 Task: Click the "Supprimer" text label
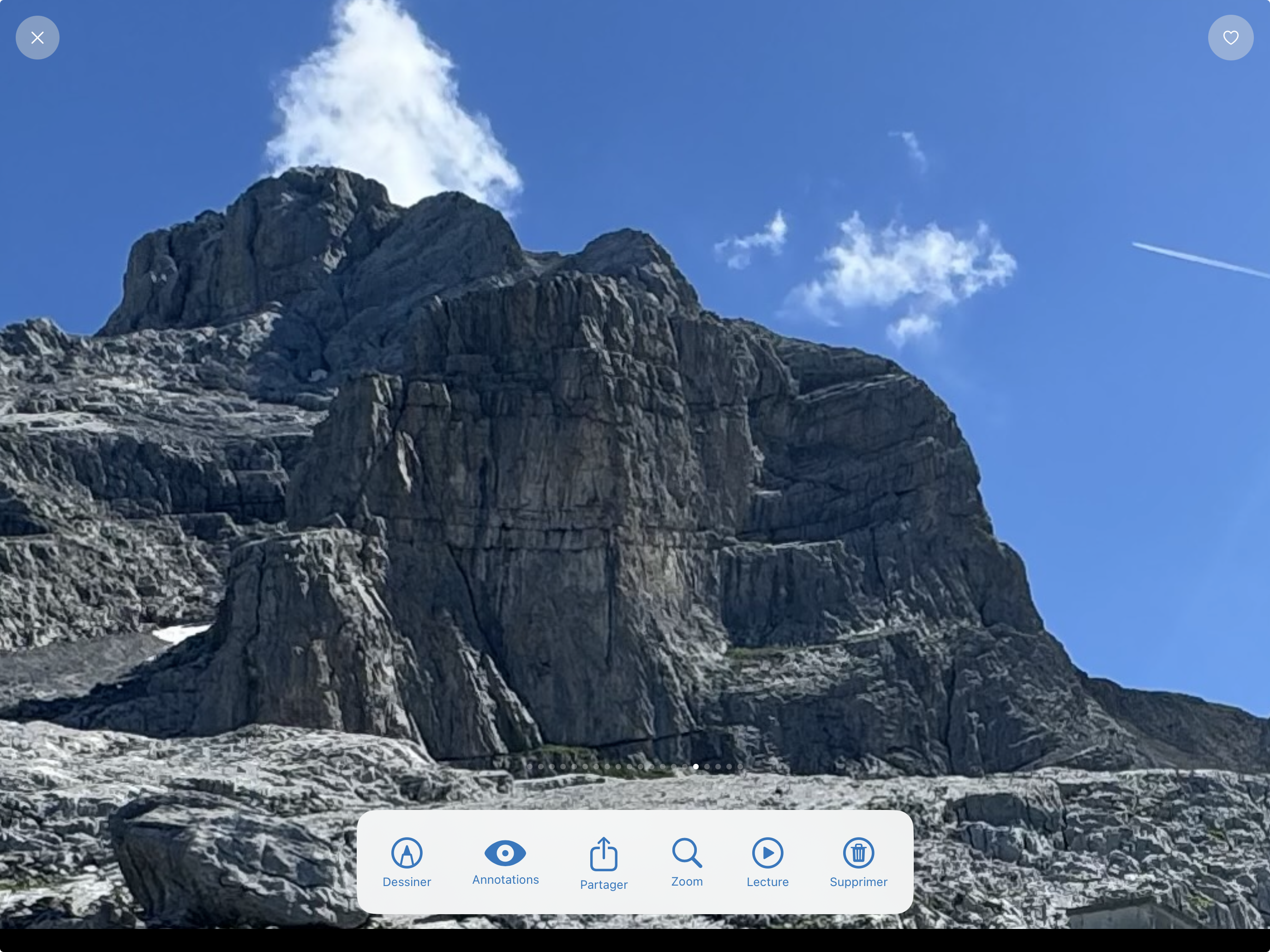(x=858, y=882)
